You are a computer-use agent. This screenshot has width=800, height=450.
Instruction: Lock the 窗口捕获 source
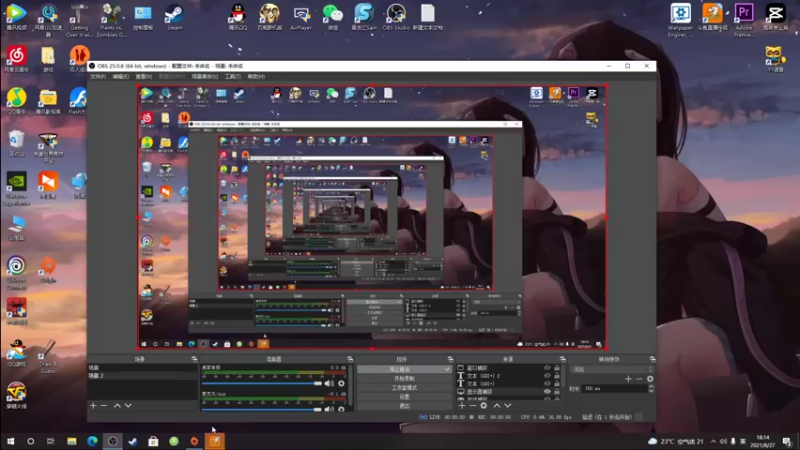tap(557, 368)
